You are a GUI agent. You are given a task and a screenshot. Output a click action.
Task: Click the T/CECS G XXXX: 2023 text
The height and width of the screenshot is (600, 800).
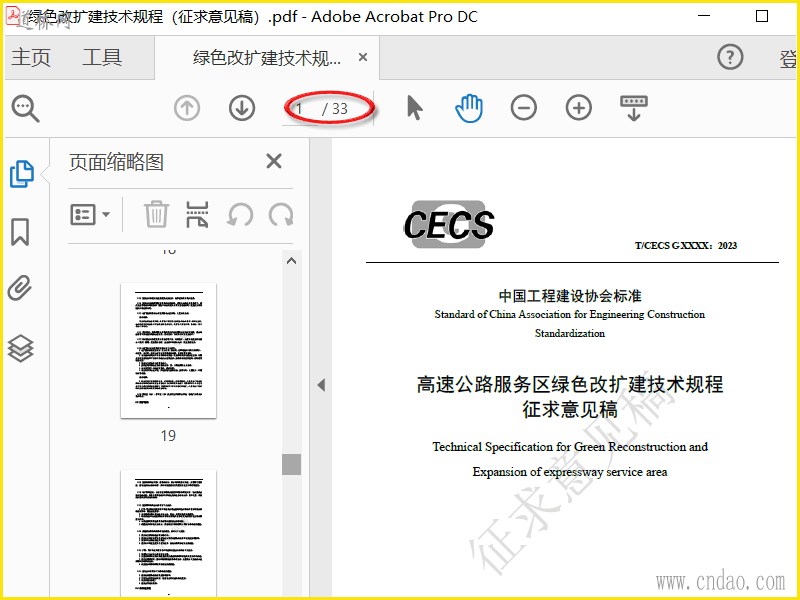pyautogui.click(x=686, y=245)
